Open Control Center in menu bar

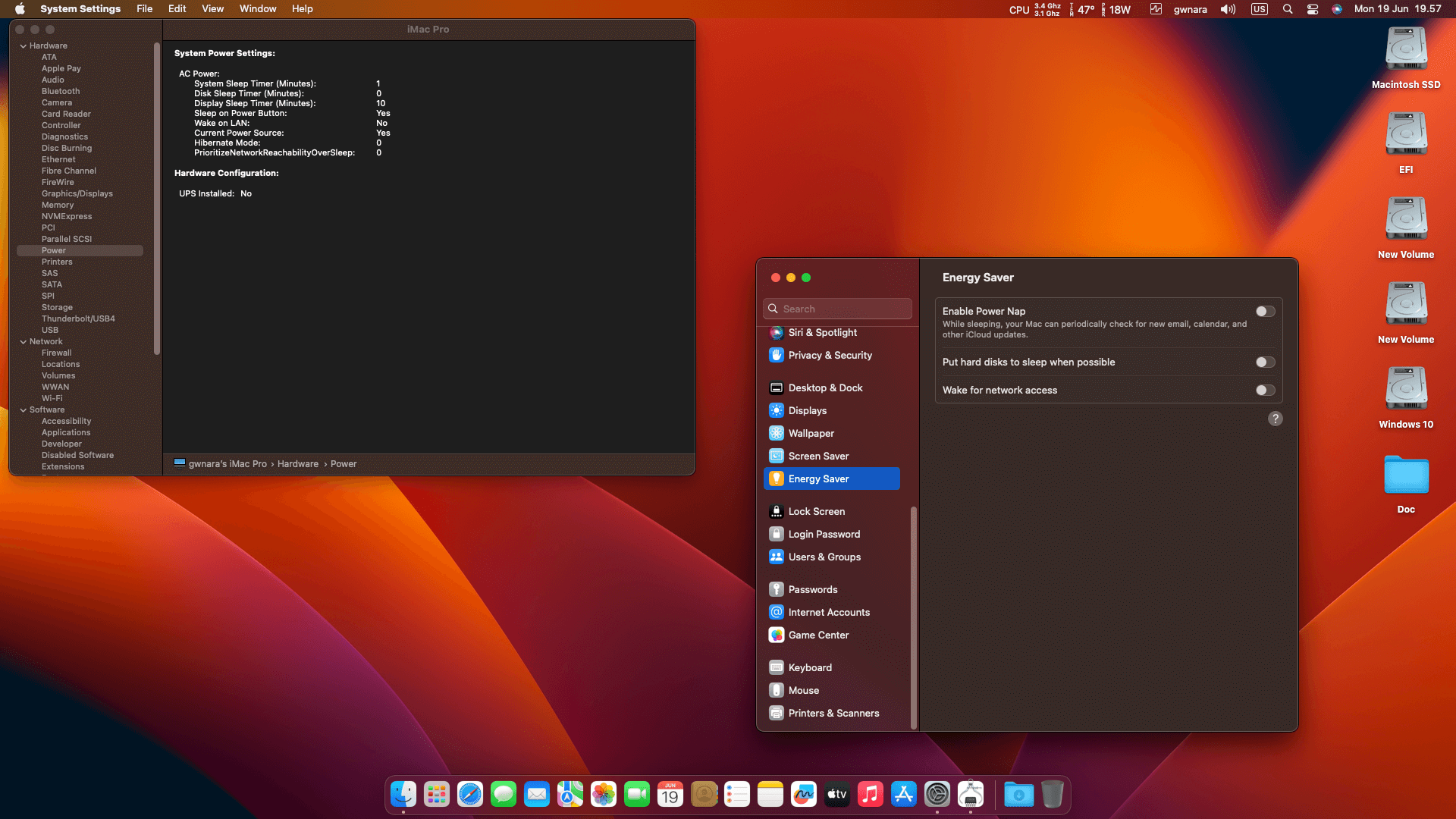(1313, 9)
